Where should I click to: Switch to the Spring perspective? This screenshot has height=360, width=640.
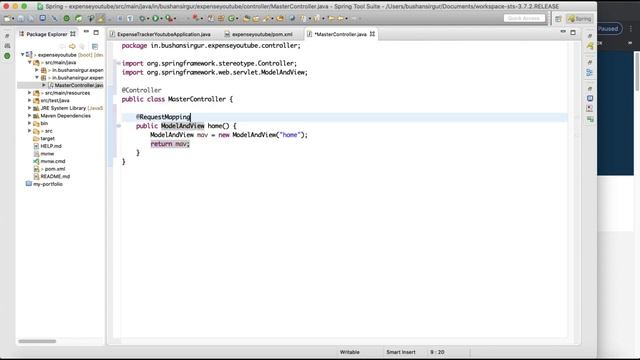[580, 19]
